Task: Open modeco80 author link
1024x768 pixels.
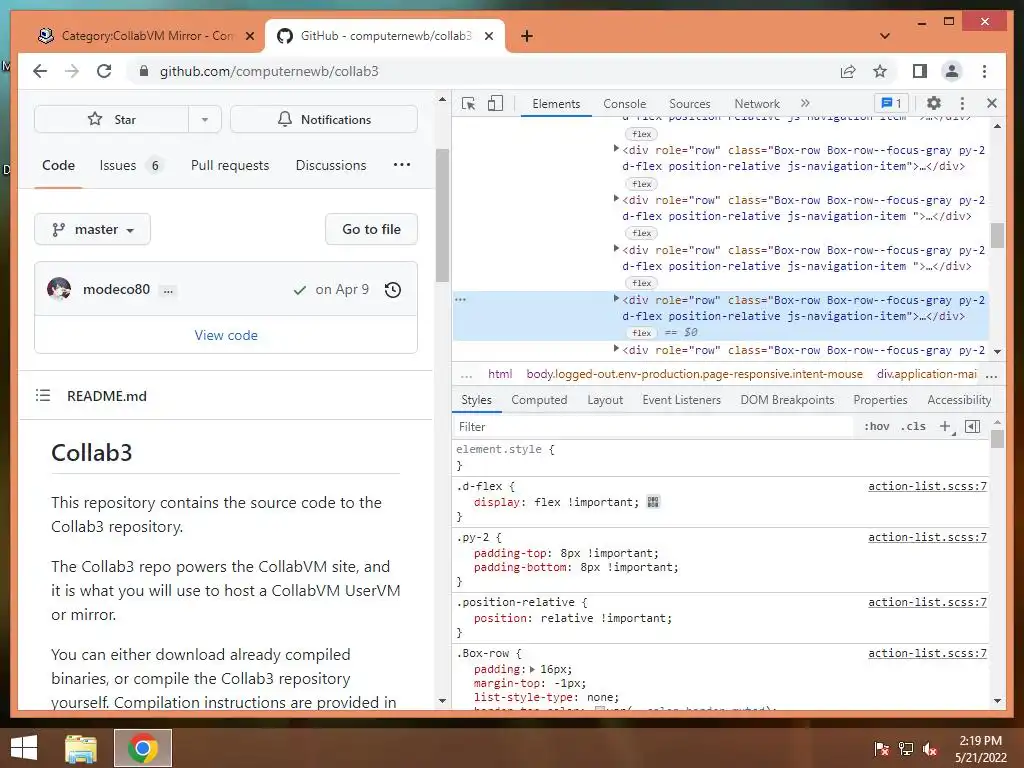Action: coord(116,289)
